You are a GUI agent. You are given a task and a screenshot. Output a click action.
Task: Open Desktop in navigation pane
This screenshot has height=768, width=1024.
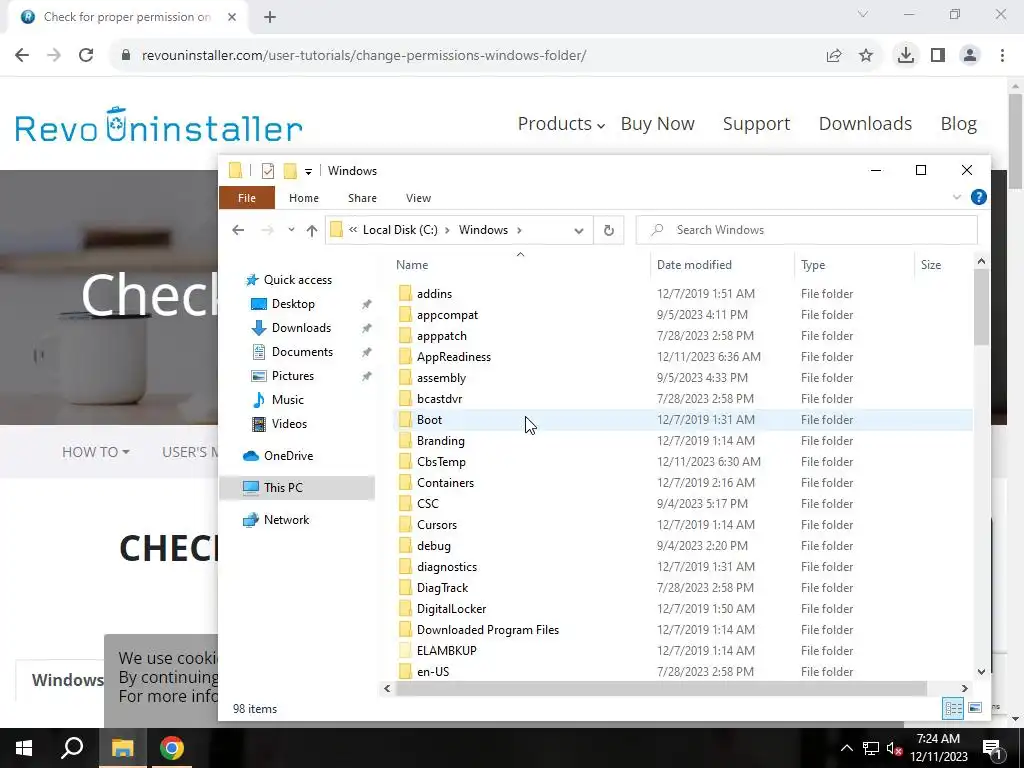pos(293,304)
